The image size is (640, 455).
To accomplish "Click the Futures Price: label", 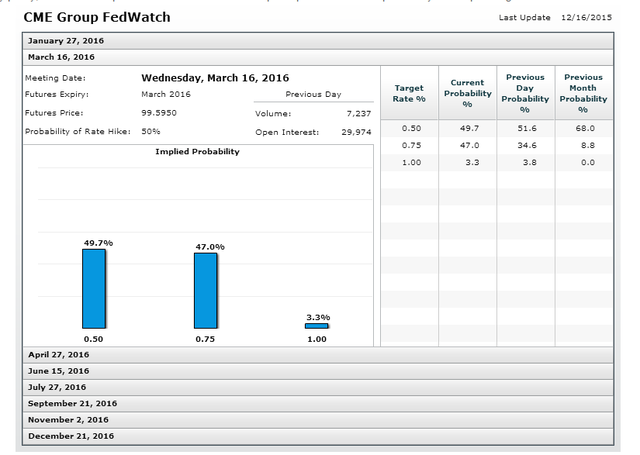I will (54, 113).
